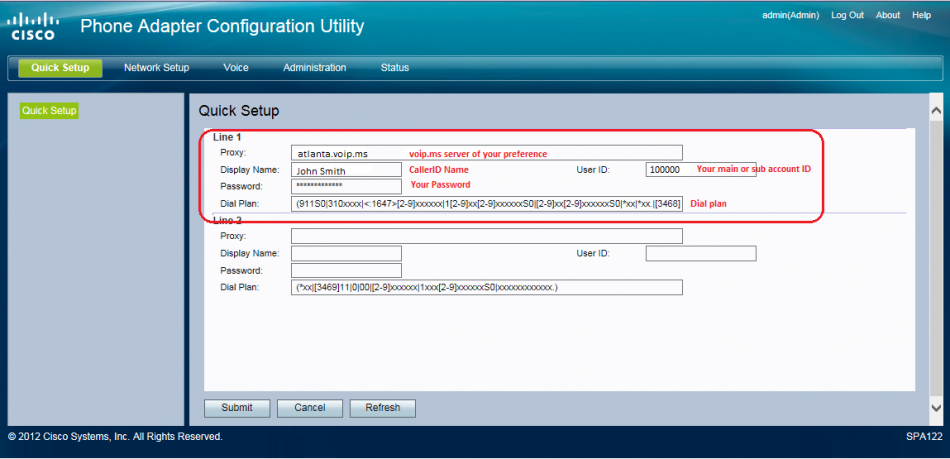The image size is (950, 459).
Task: Click the Refresh button
Action: click(x=382, y=408)
